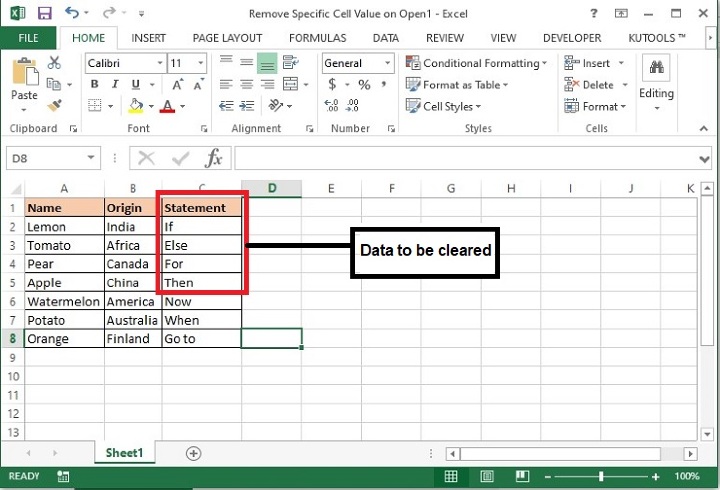The width and height of the screenshot is (720, 490).
Task: Click the Copy icon
Action: pyautogui.click(x=54, y=84)
